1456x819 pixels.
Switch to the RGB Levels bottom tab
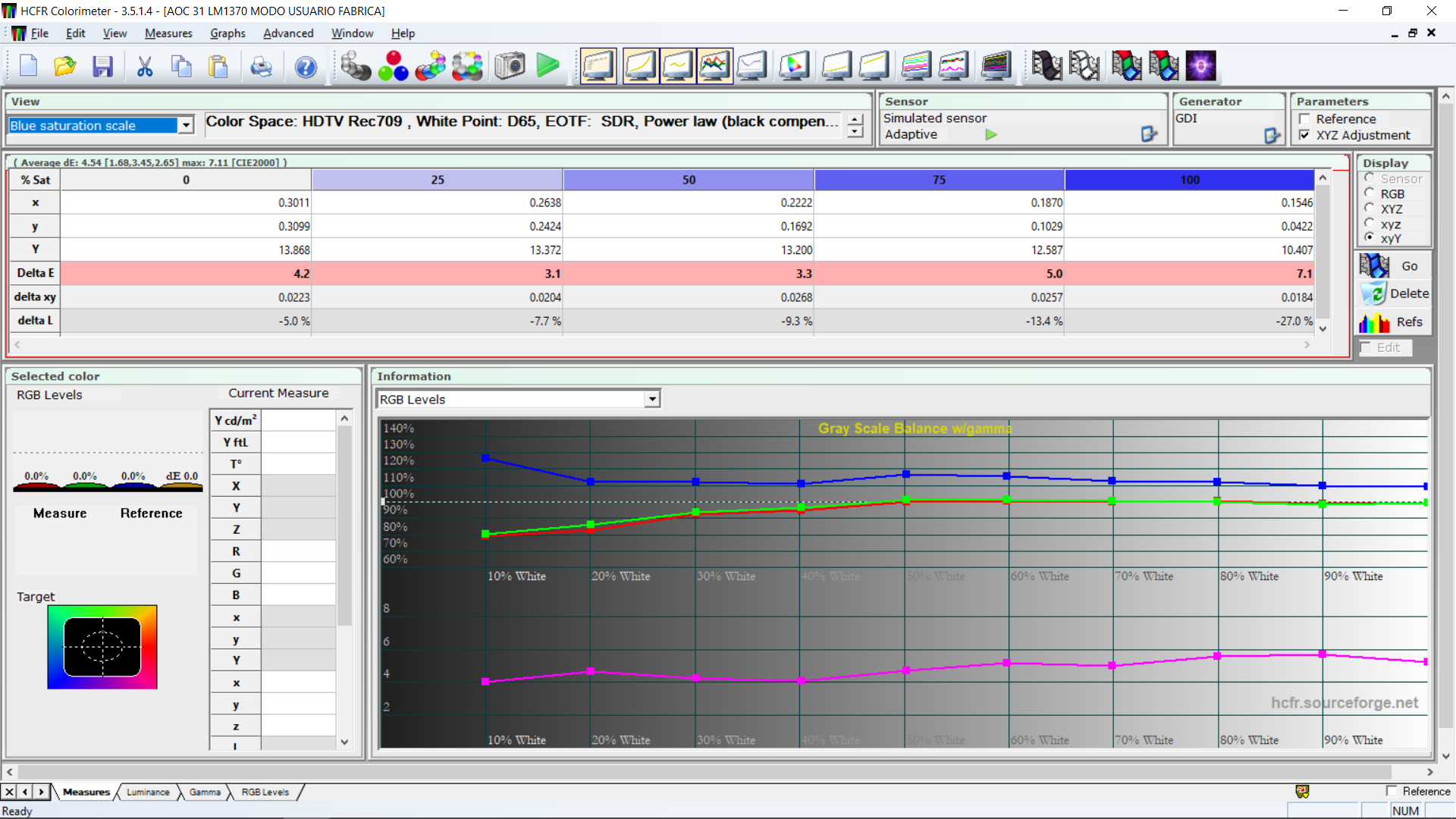[265, 792]
